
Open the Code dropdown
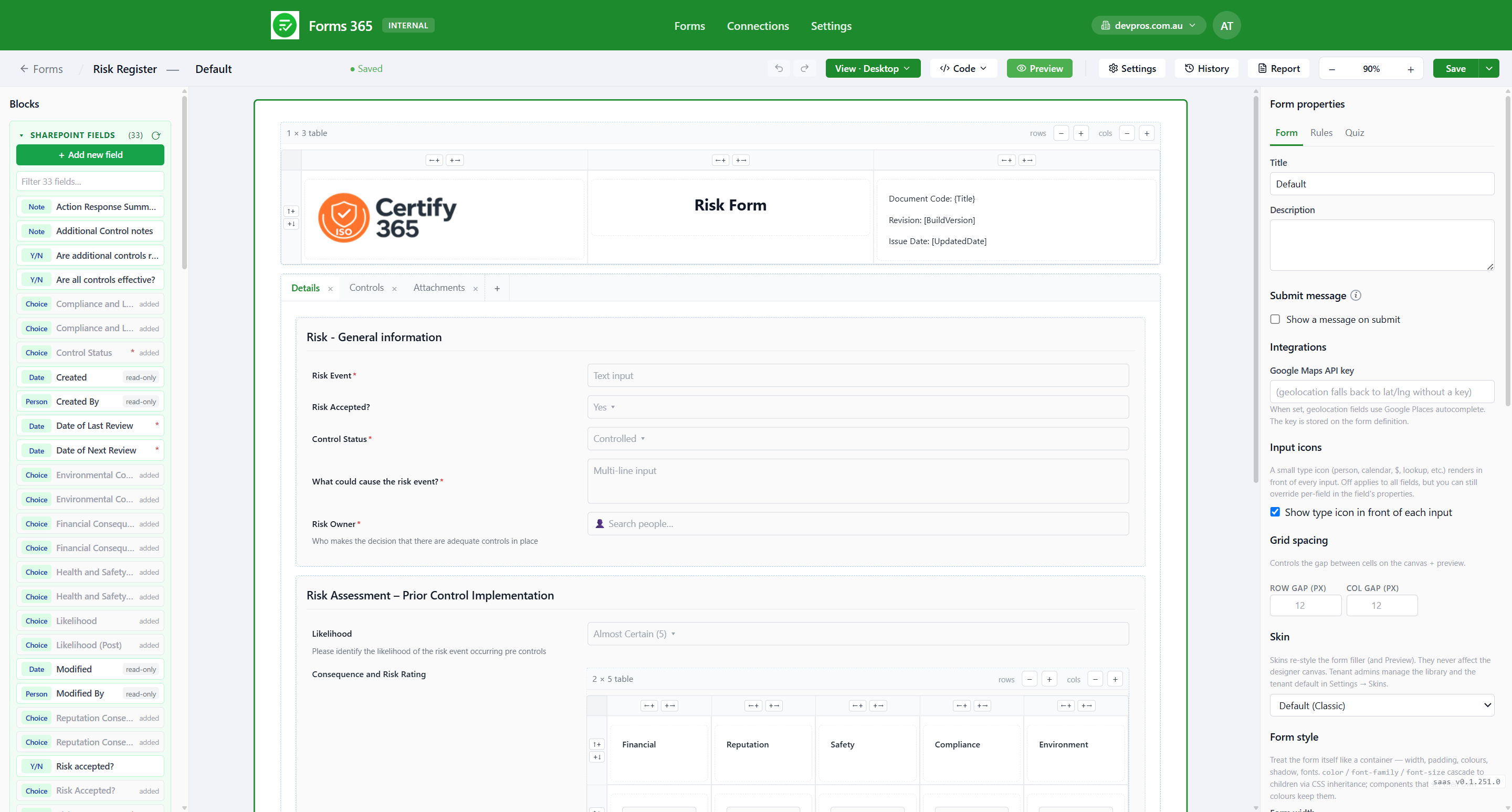click(x=963, y=69)
